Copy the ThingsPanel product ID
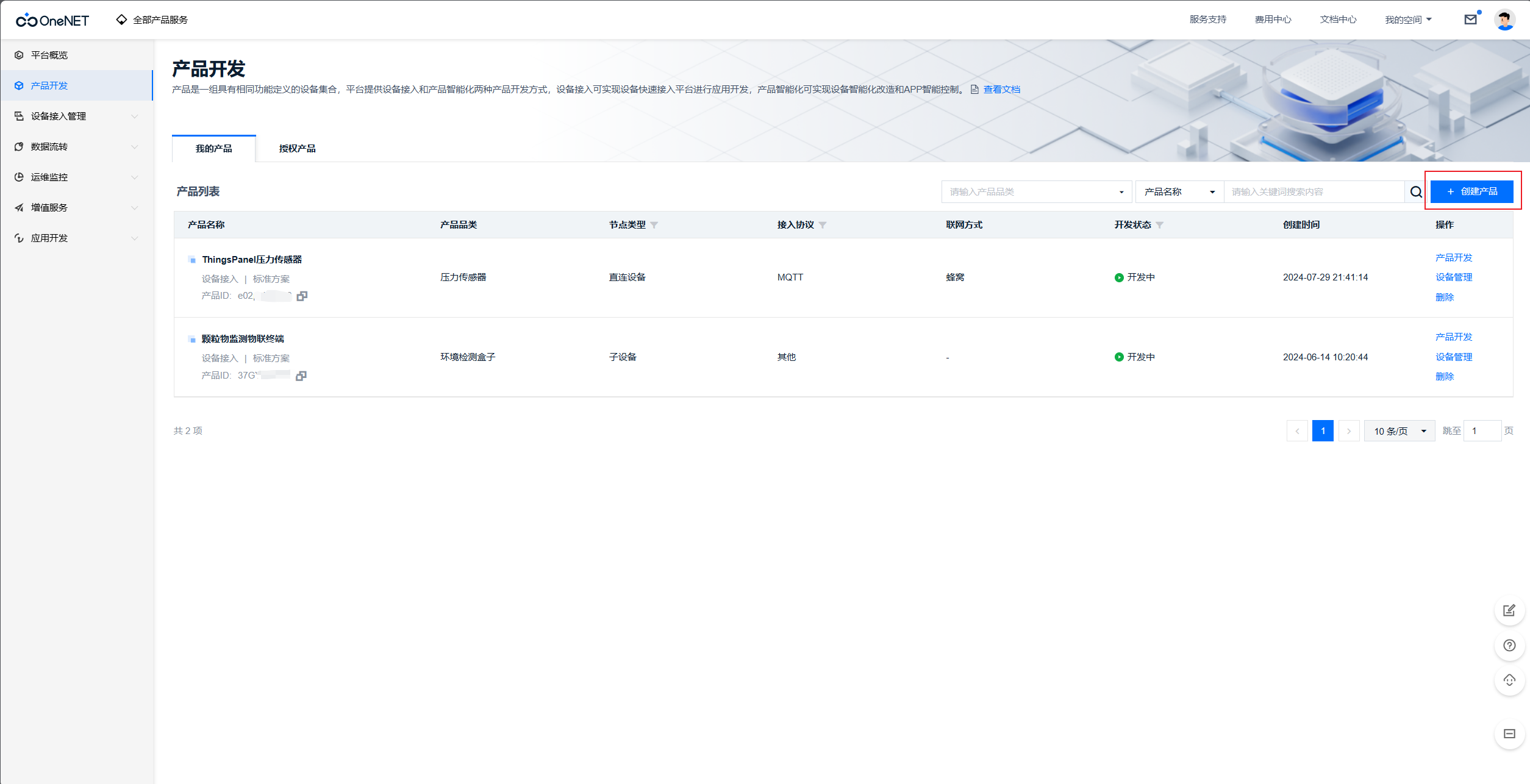Screen dimensions: 1530x784 [302, 296]
